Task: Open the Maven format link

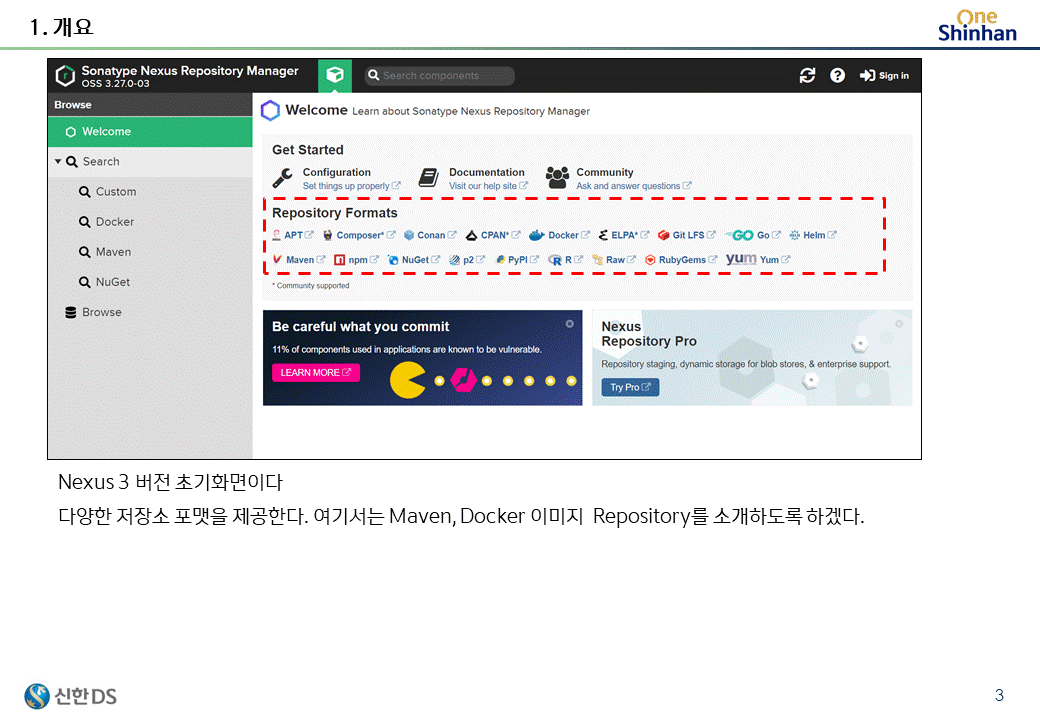Action: pos(299,260)
